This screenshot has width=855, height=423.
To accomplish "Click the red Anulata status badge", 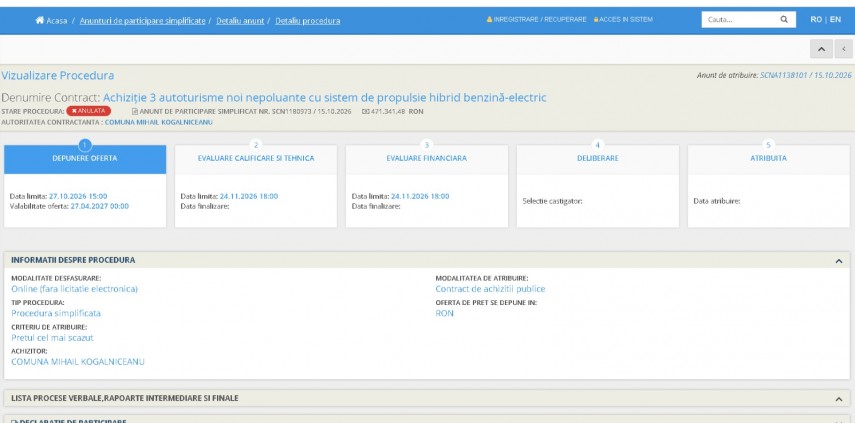I will coord(88,111).
